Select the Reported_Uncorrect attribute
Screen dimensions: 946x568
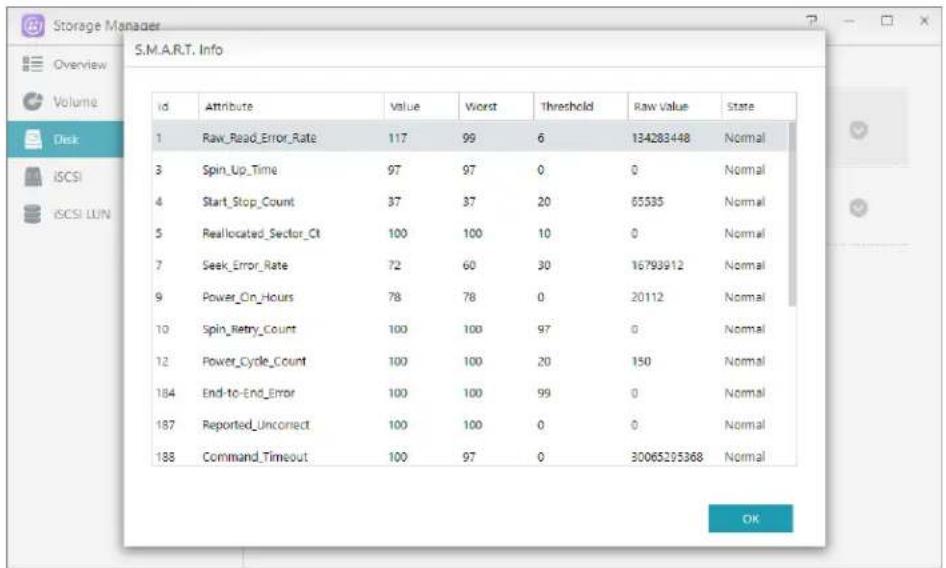click(x=256, y=425)
